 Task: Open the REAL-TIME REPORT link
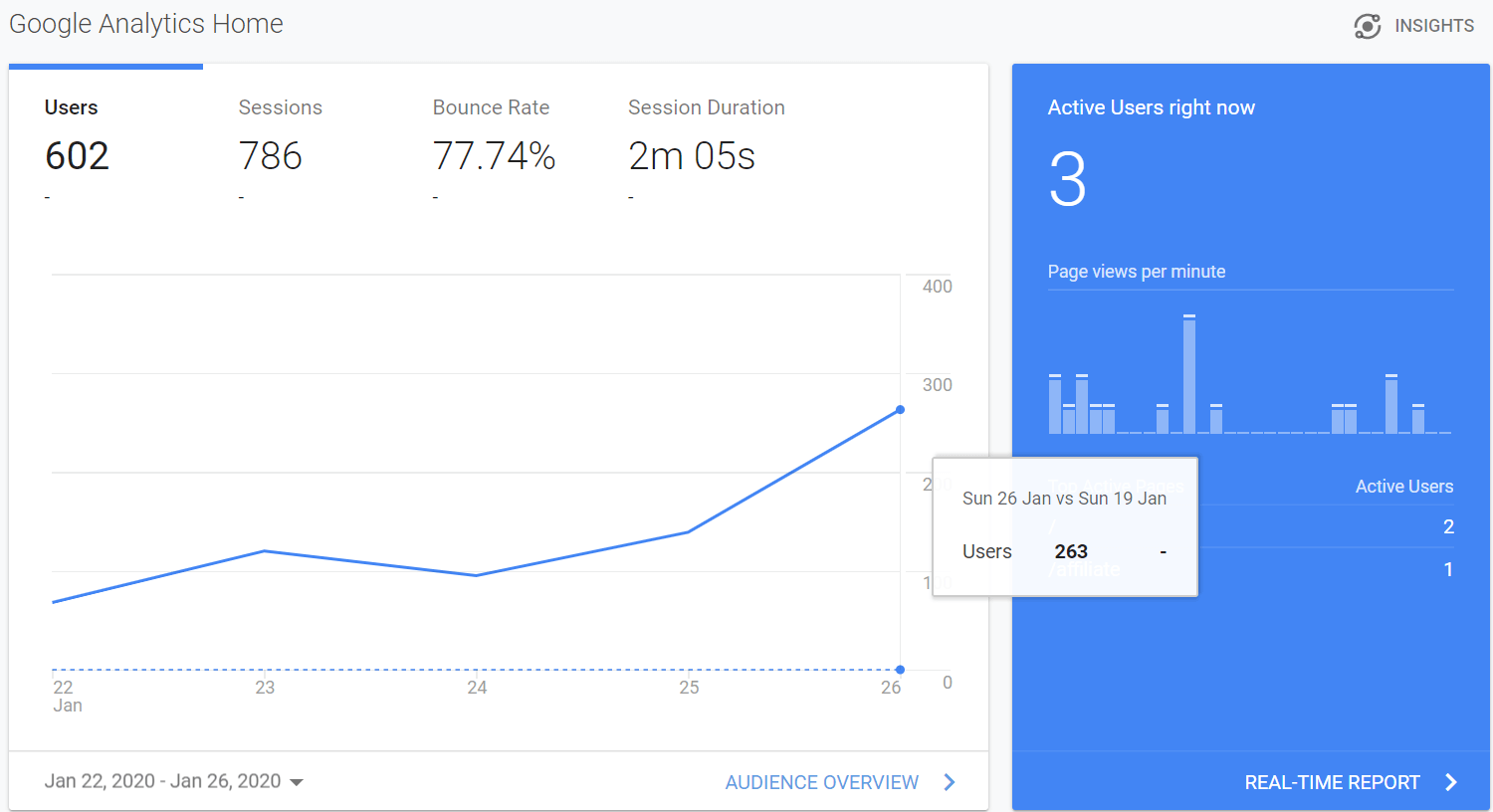(1332, 782)
